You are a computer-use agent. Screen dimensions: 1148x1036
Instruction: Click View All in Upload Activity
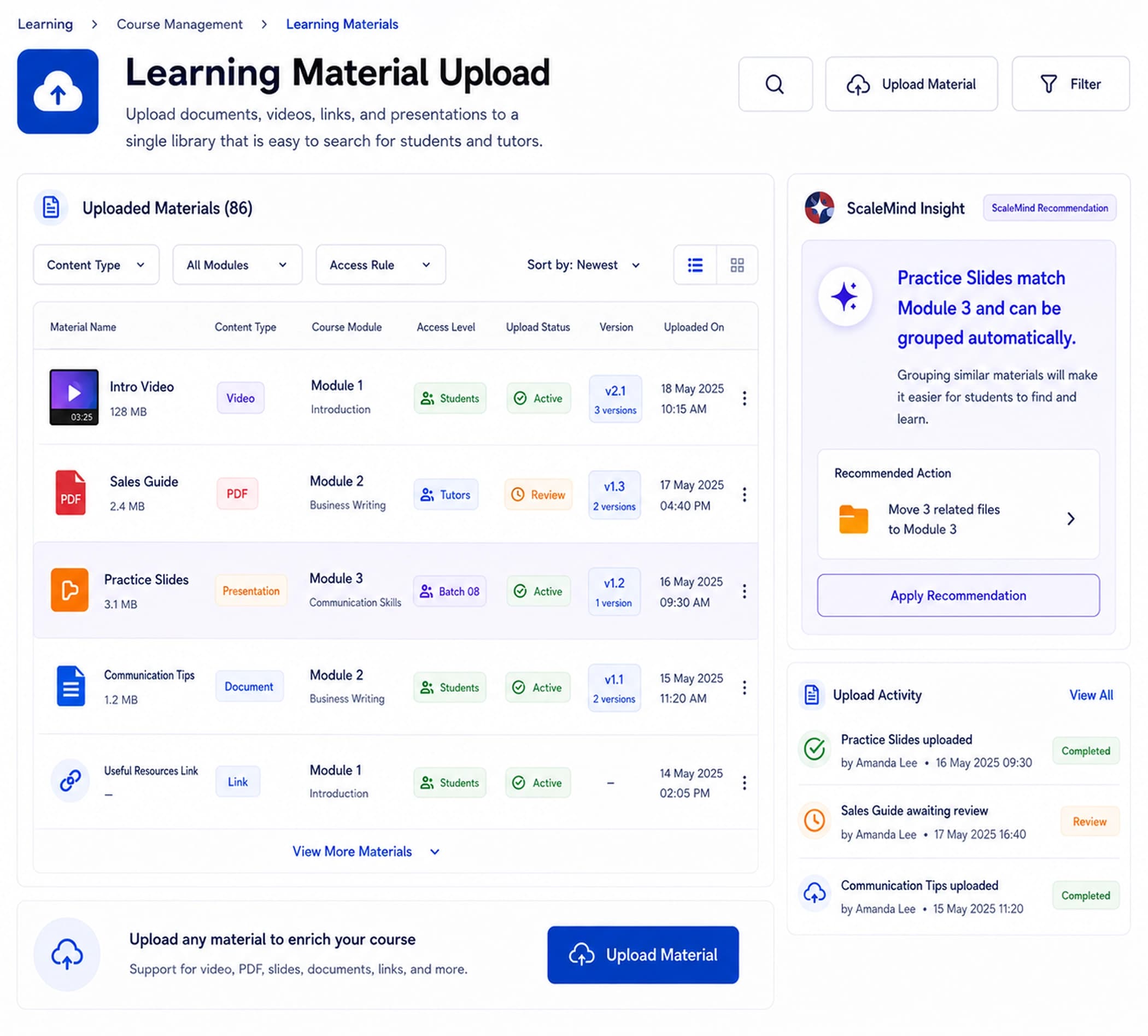1091,694
